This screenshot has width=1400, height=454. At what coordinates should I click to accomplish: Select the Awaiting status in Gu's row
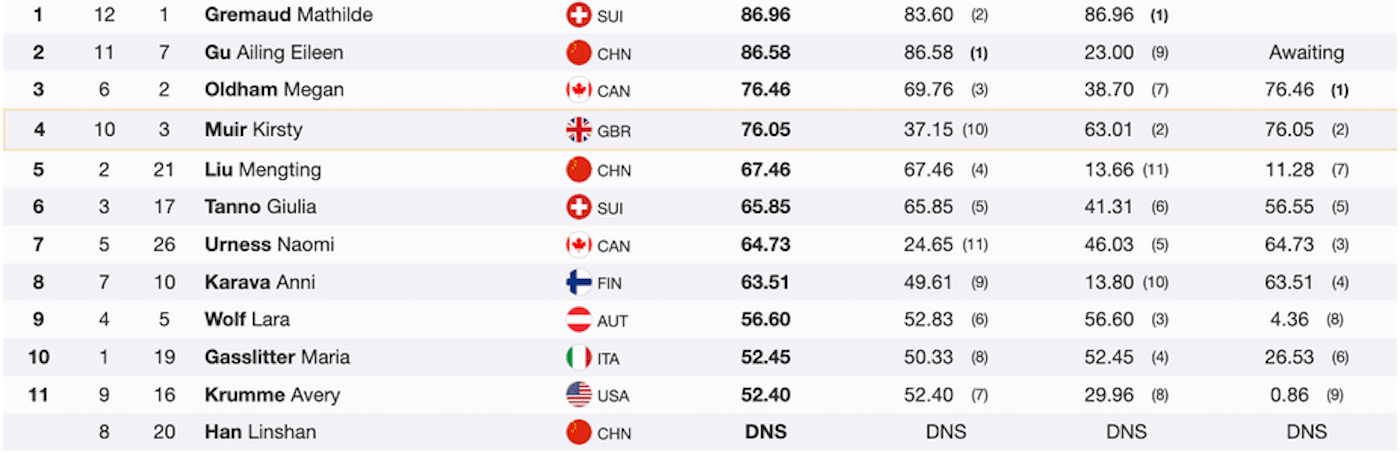point(1306,53)
